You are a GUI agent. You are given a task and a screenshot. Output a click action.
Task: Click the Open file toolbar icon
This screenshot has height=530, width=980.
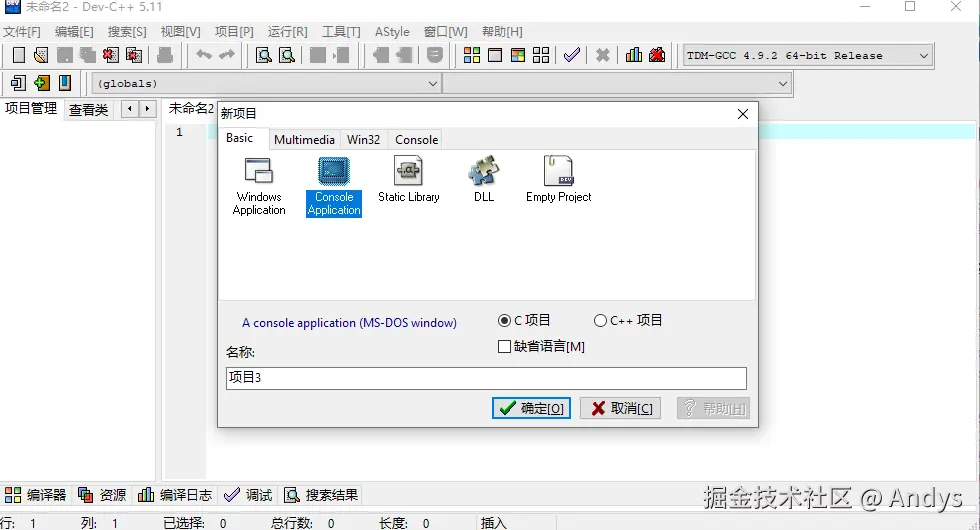point(41,55)
